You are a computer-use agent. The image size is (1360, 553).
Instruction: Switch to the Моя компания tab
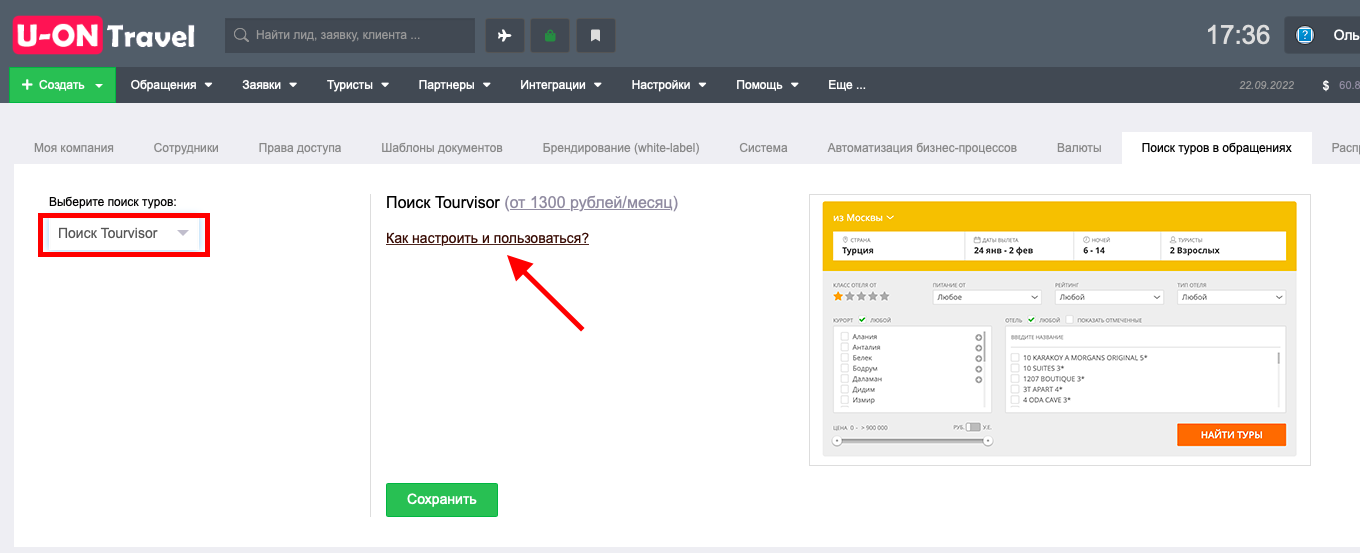pyautogui.click(x=74, y=148)
